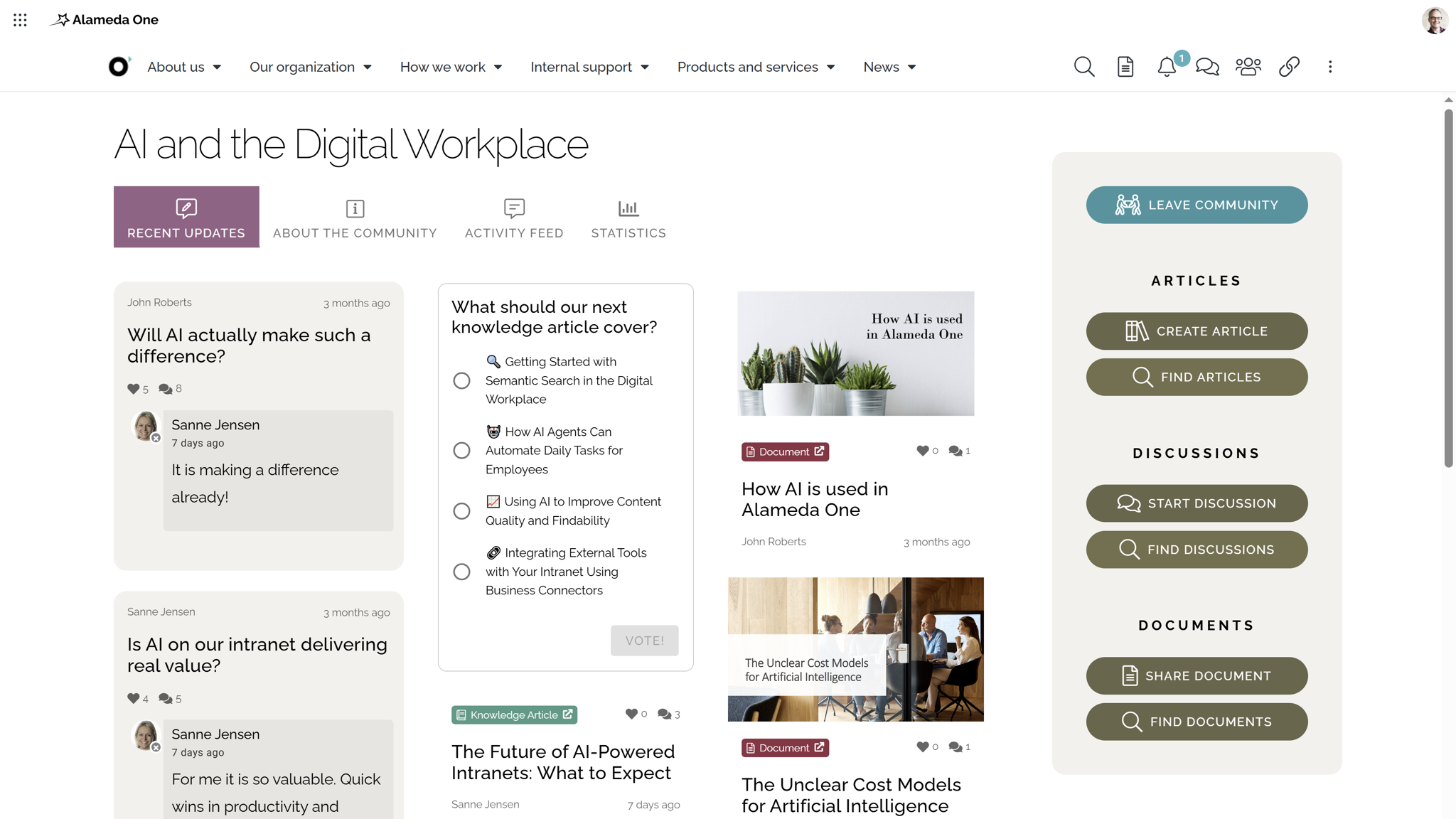Viewport: 1456px width, 819px height.
Task: Select Using AI to Improve Content Quality option
Action: pos(461,511)
